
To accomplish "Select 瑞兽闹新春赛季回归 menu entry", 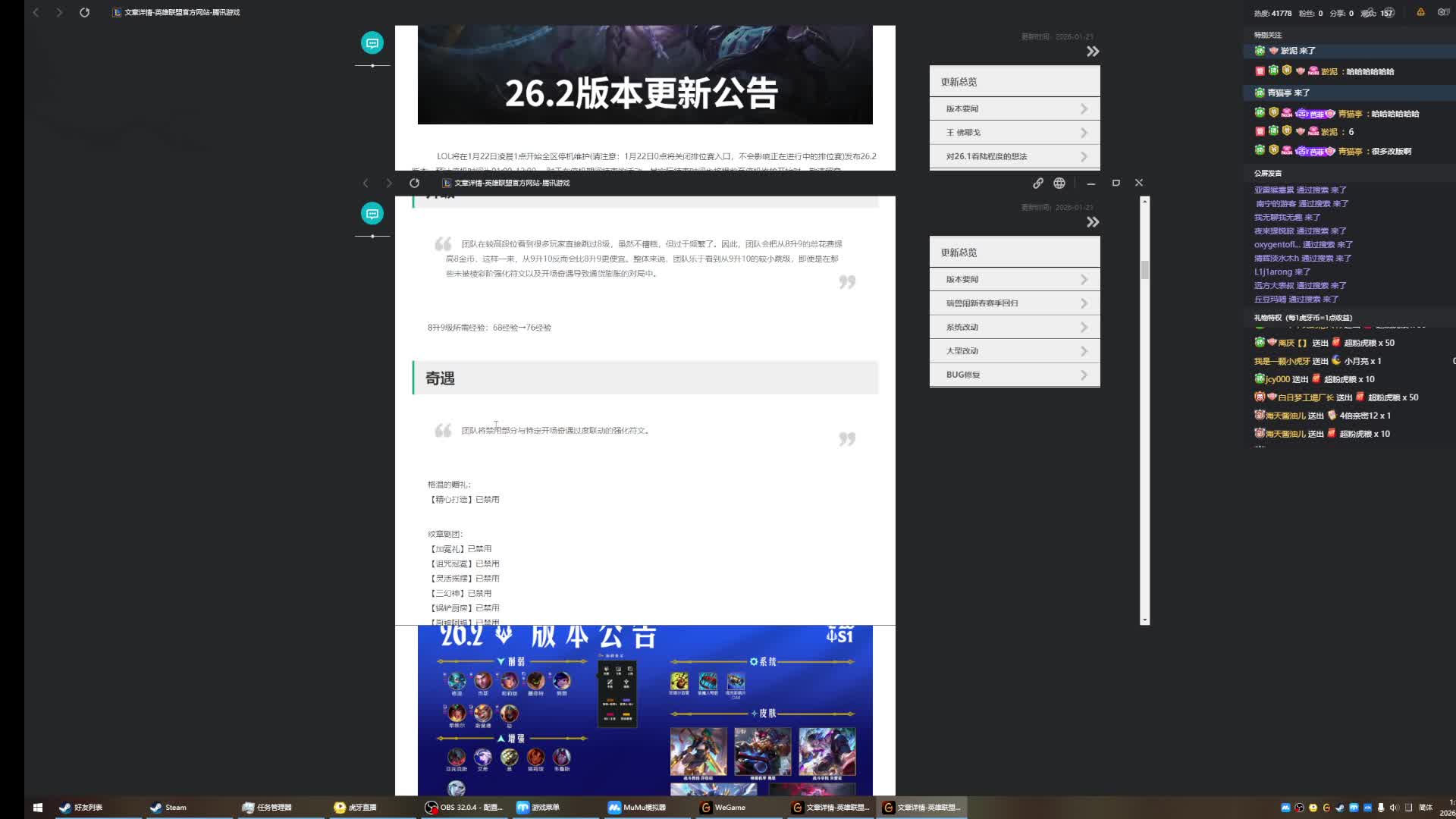I will click(x=1014, y=303).
